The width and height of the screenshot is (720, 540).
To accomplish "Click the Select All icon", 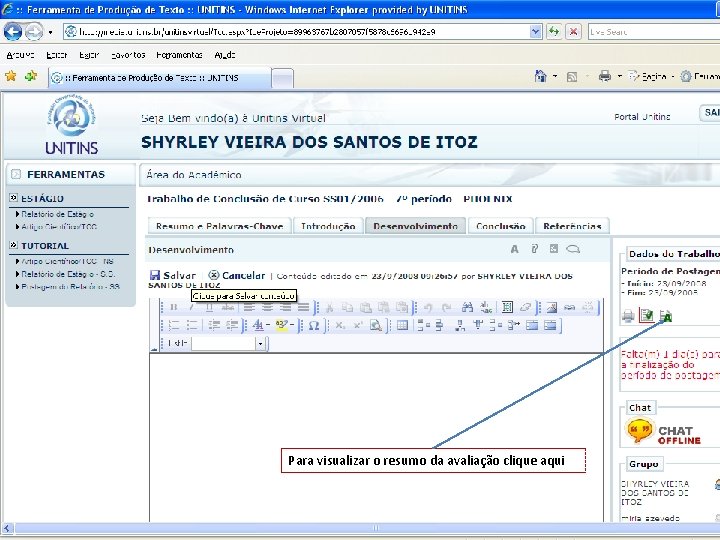I will (507, 307).
